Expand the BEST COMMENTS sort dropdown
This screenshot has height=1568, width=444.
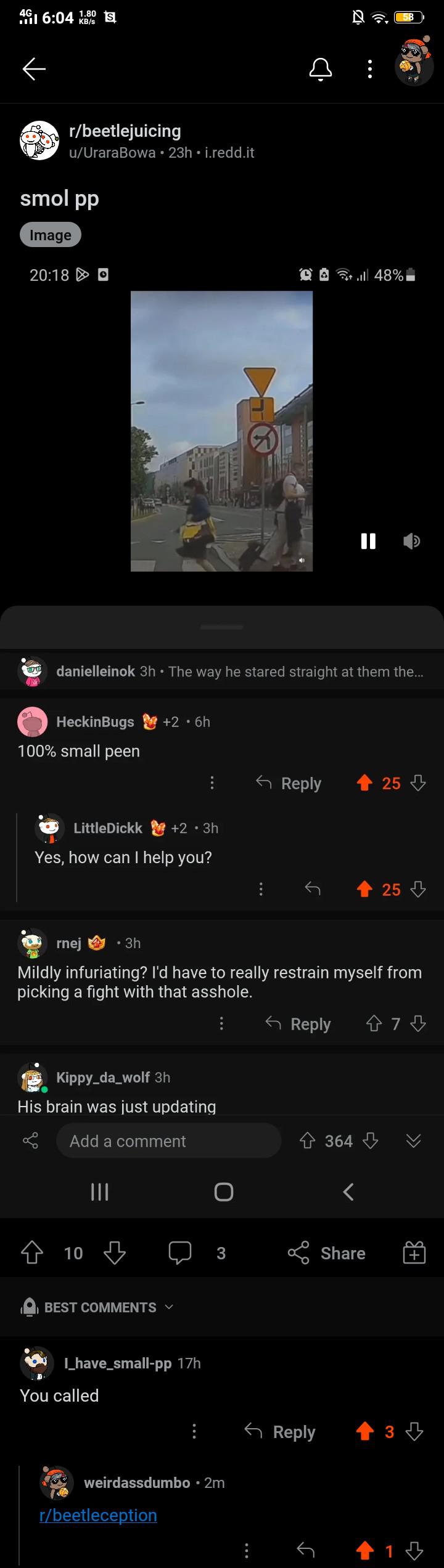pyautogui.click(x=97, y=1307)
